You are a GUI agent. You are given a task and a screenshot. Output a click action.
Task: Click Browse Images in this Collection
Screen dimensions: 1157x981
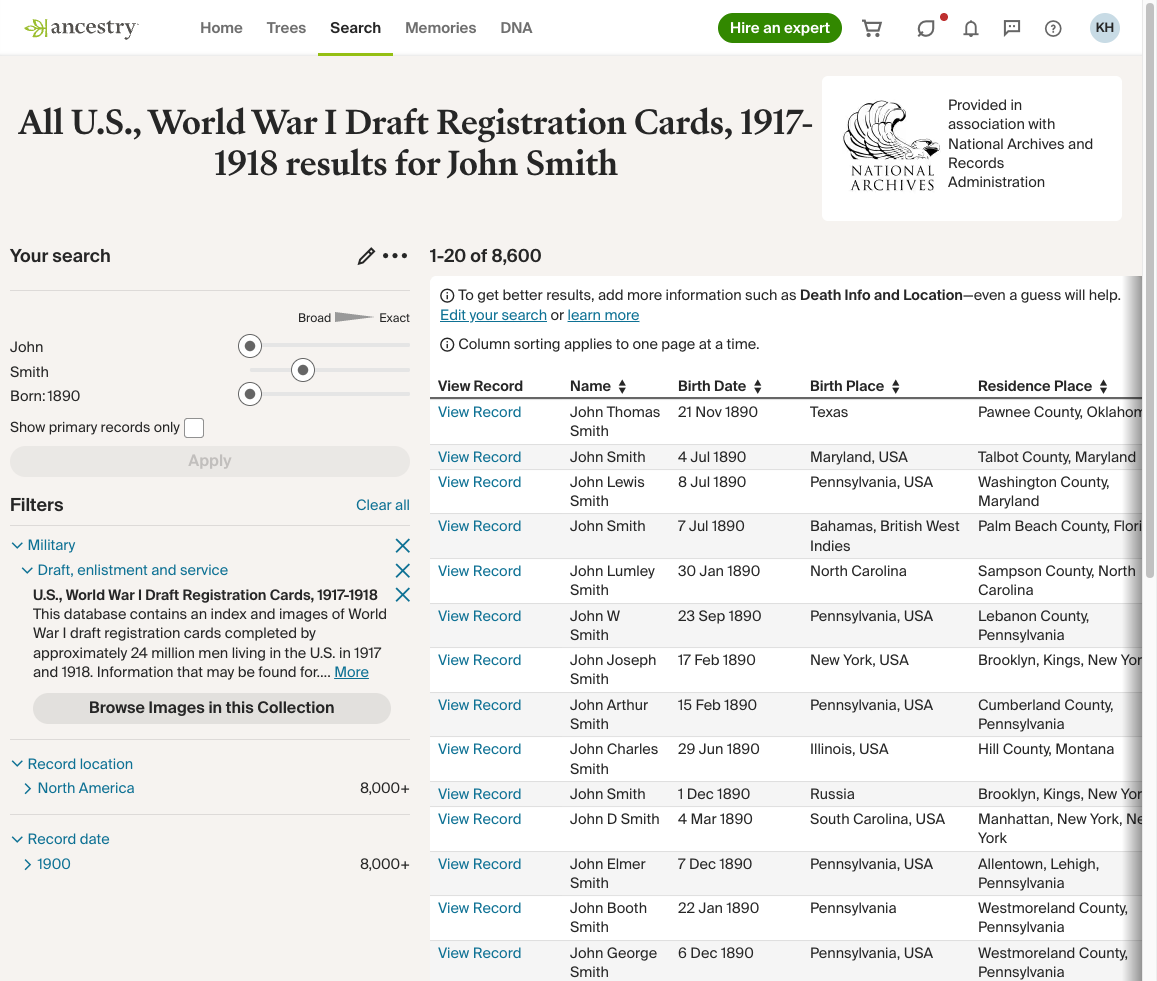[211, 707]
